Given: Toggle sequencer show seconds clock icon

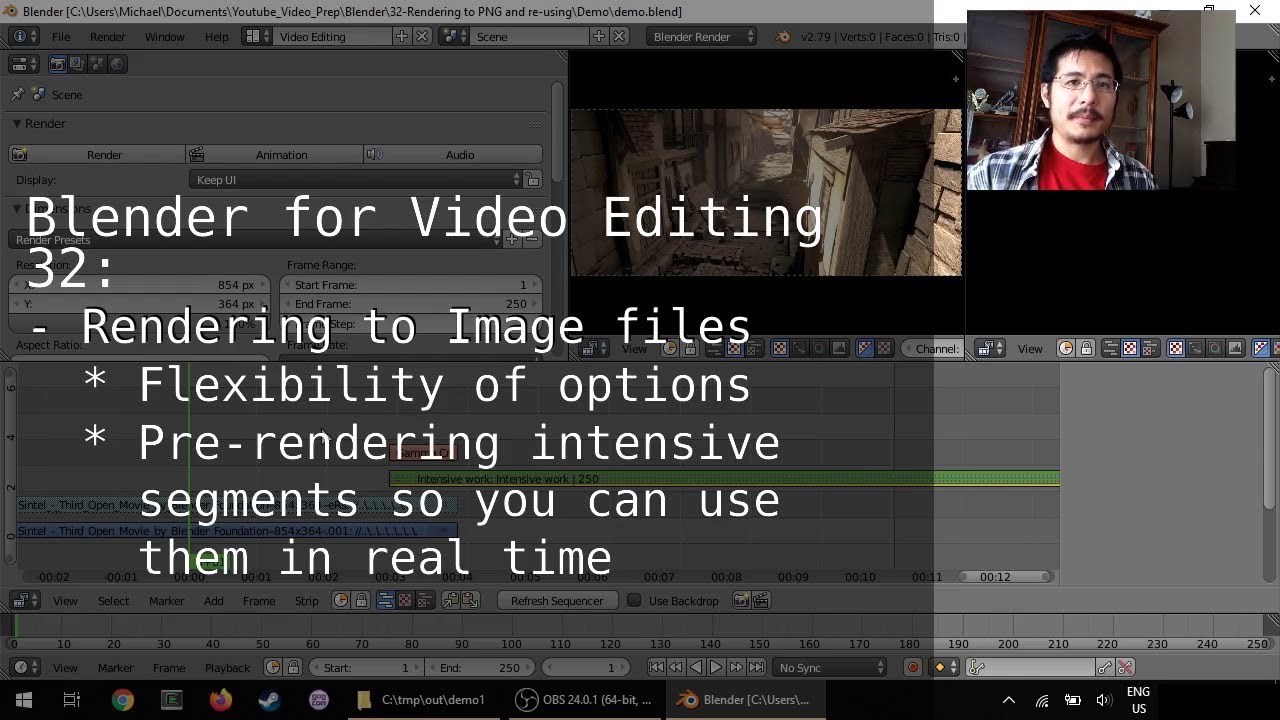Looking at the screenshot, I should click(340, 601).
